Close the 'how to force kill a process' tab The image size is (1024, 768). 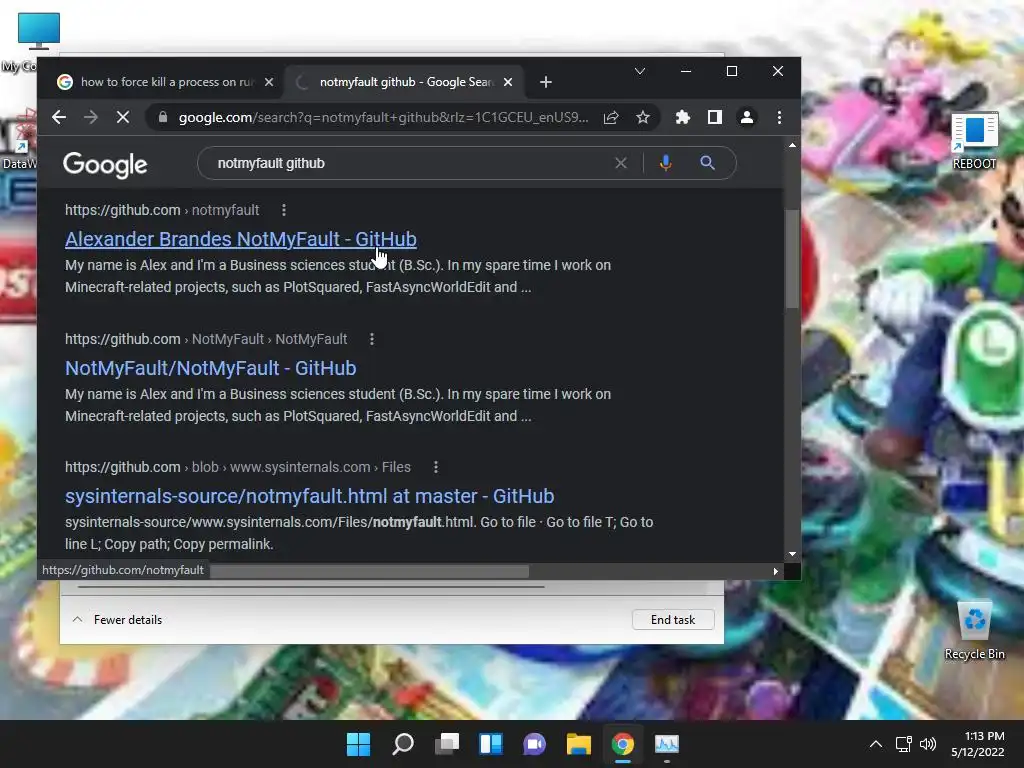269,82
